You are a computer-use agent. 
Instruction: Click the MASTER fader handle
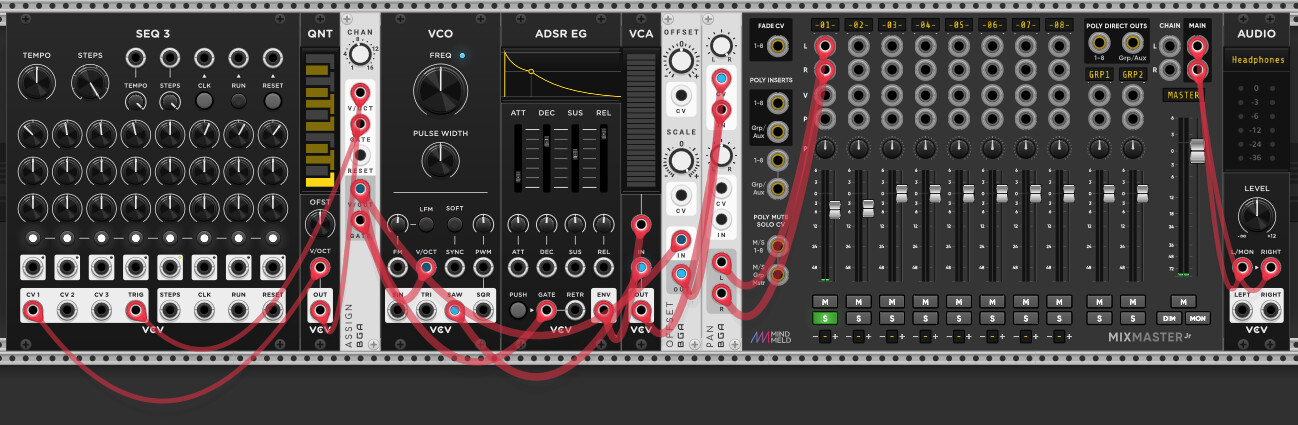point(1197,153)
